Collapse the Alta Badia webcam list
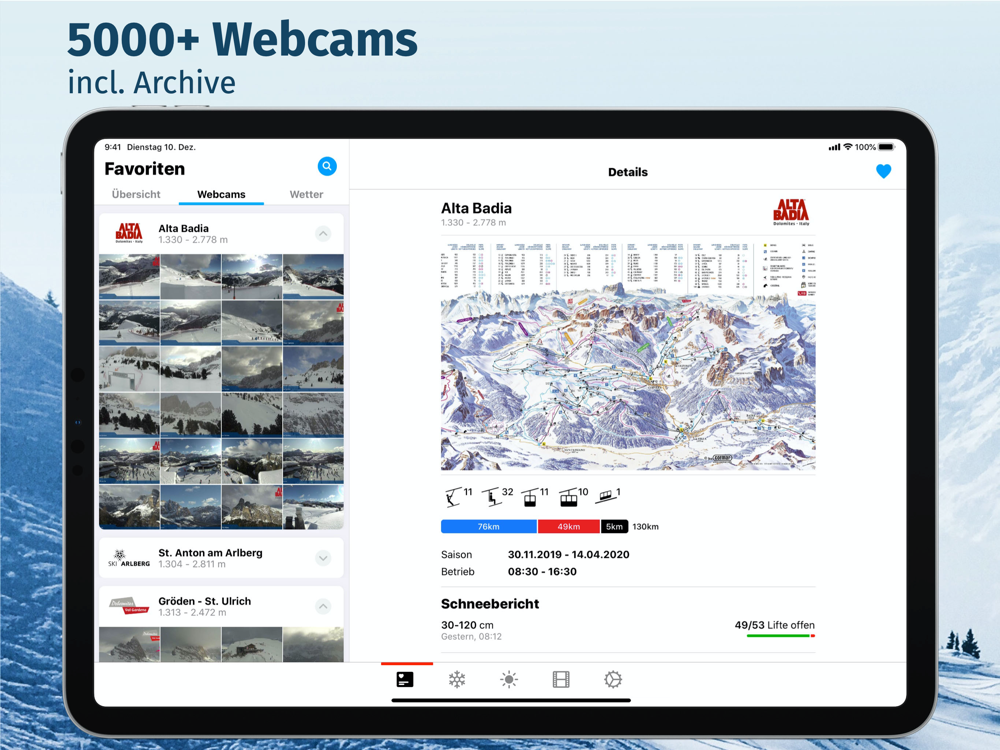Image resolution: width=1000 pixels, height=750 pixels. (323, 233)
